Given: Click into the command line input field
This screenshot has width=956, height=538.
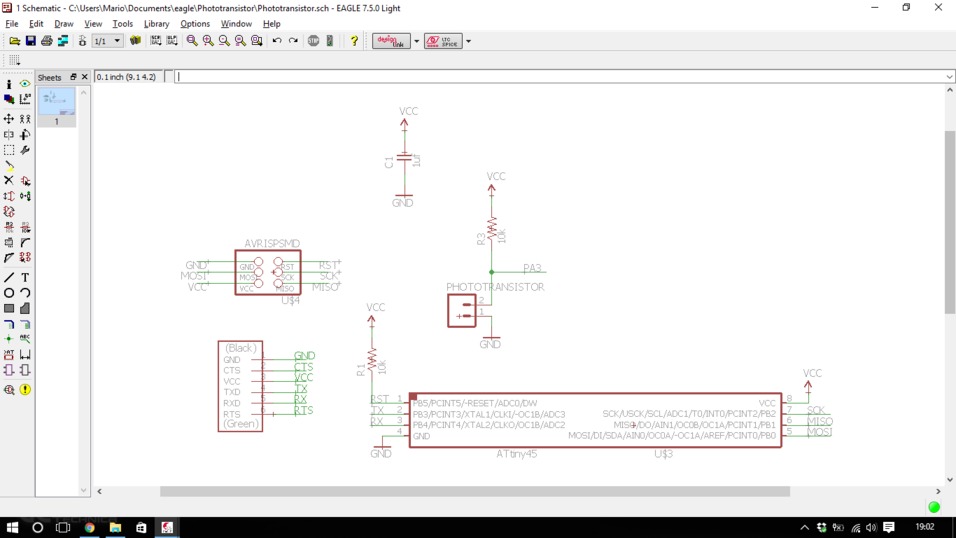Looking at the screenshot, I should coord(559,77).
